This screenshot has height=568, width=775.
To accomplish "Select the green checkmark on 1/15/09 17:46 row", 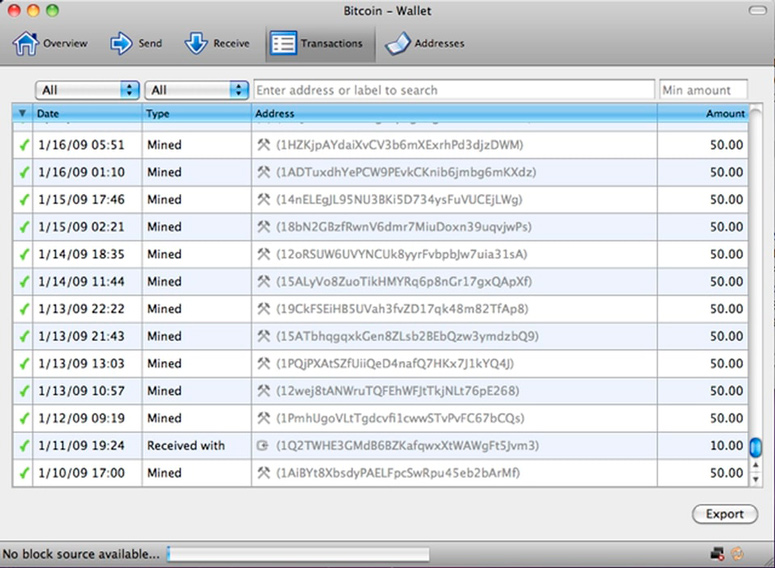I will click(x=24, y=200).
